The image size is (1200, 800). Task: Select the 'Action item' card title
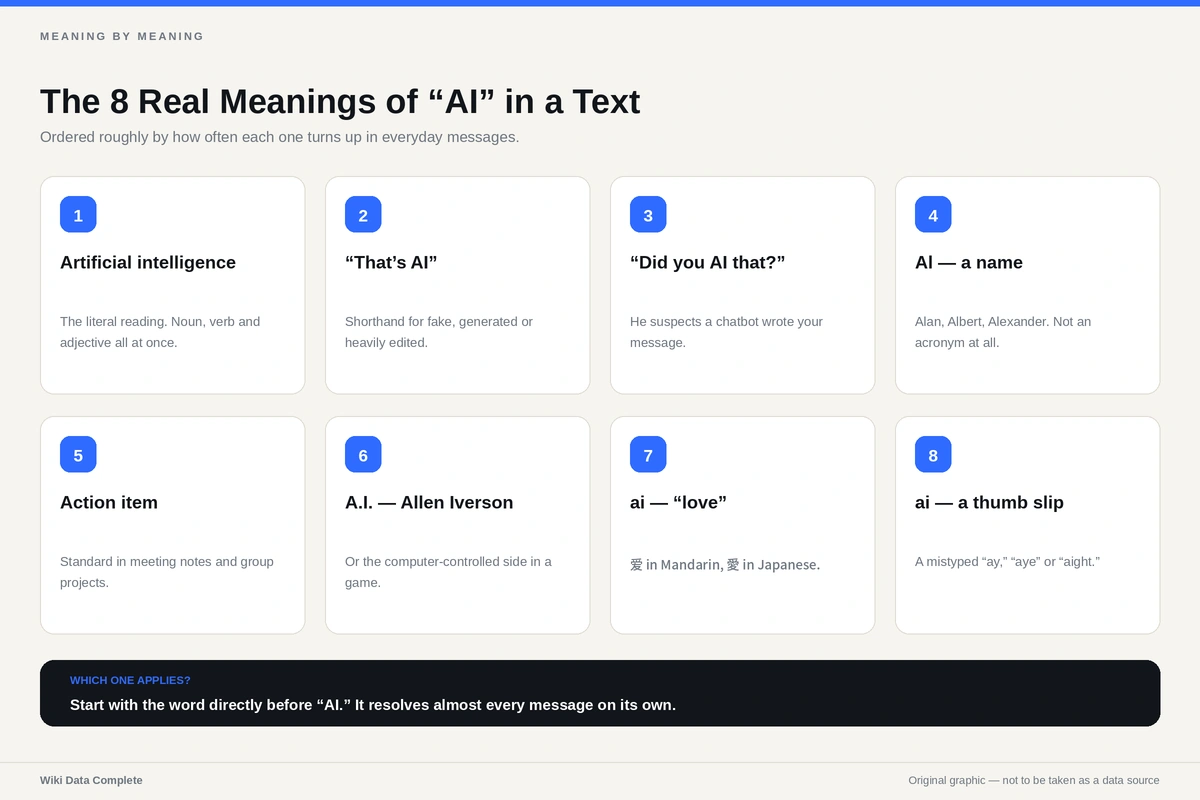[x=109, y=503]
